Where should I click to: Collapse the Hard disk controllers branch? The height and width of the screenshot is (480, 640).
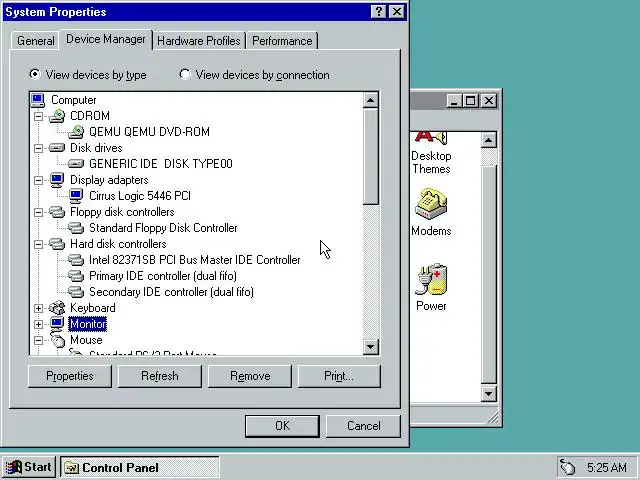(x=38, y=244)
